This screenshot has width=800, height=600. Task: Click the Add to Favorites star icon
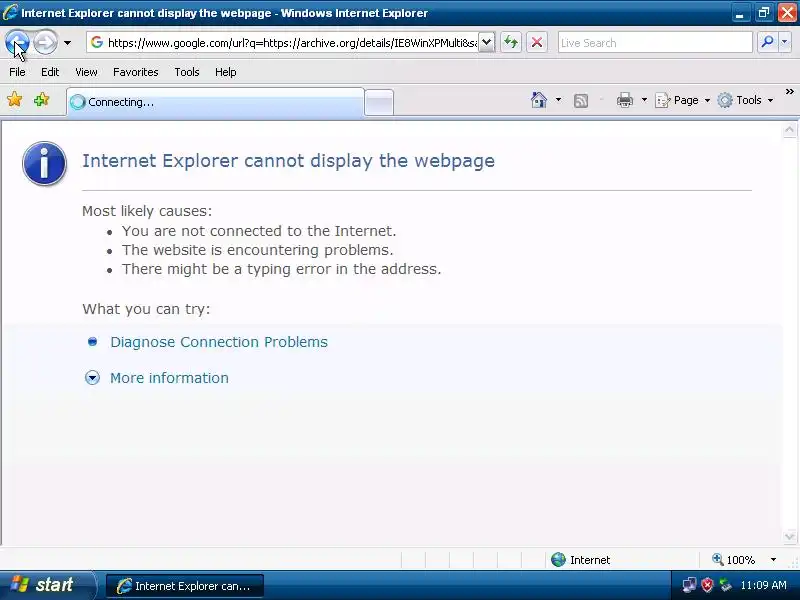pos(42,99)
